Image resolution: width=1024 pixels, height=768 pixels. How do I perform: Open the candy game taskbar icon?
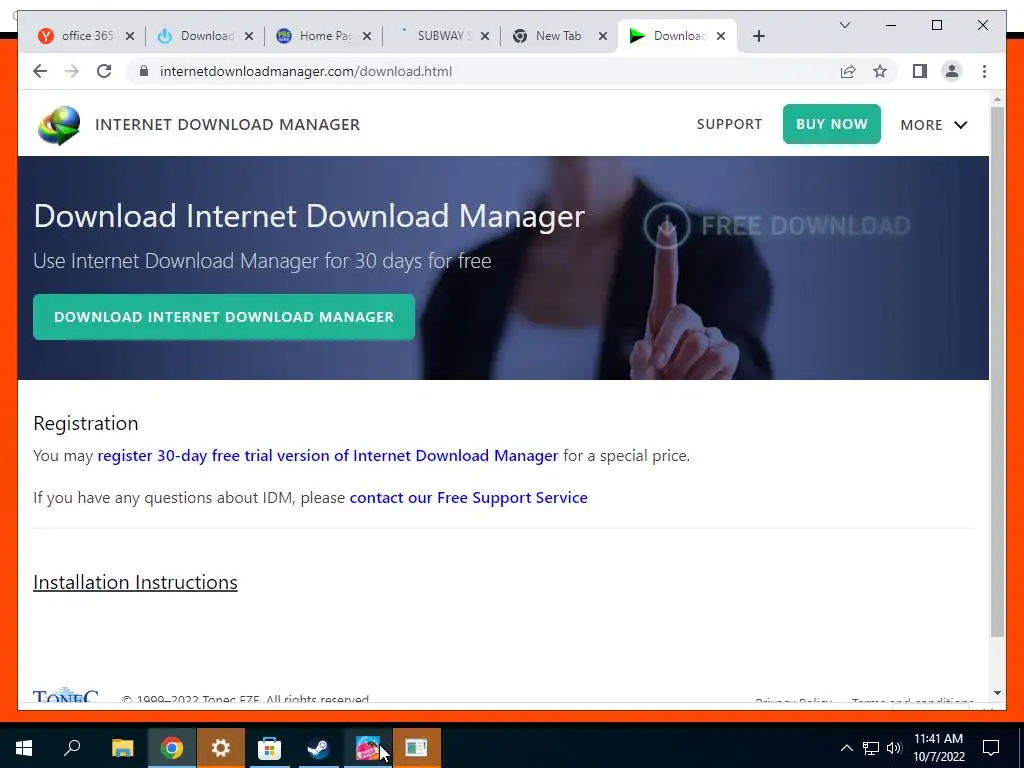coord(368,748)
